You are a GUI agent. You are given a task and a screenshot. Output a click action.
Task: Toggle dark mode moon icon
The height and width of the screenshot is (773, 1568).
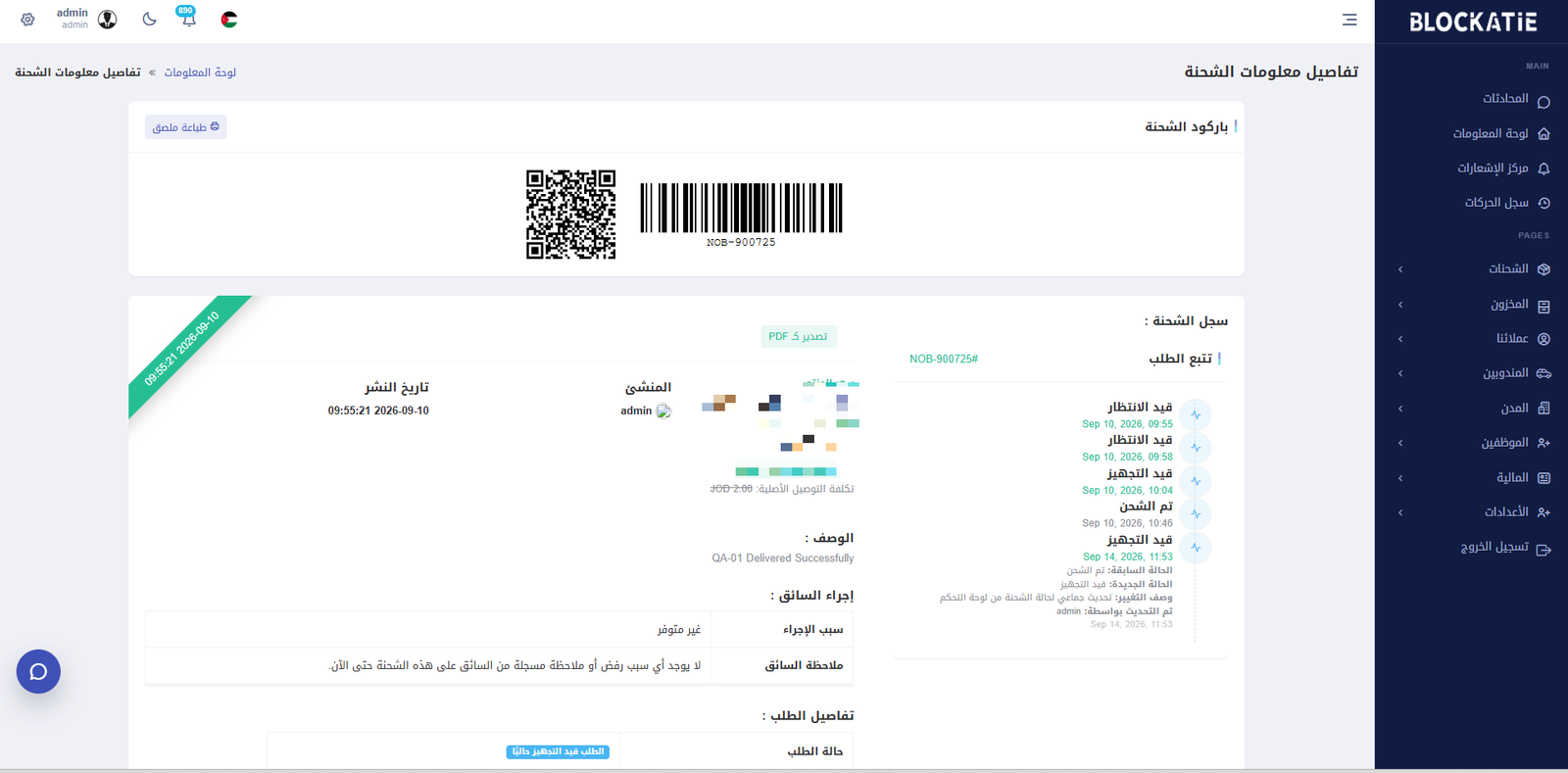[149, 20]
